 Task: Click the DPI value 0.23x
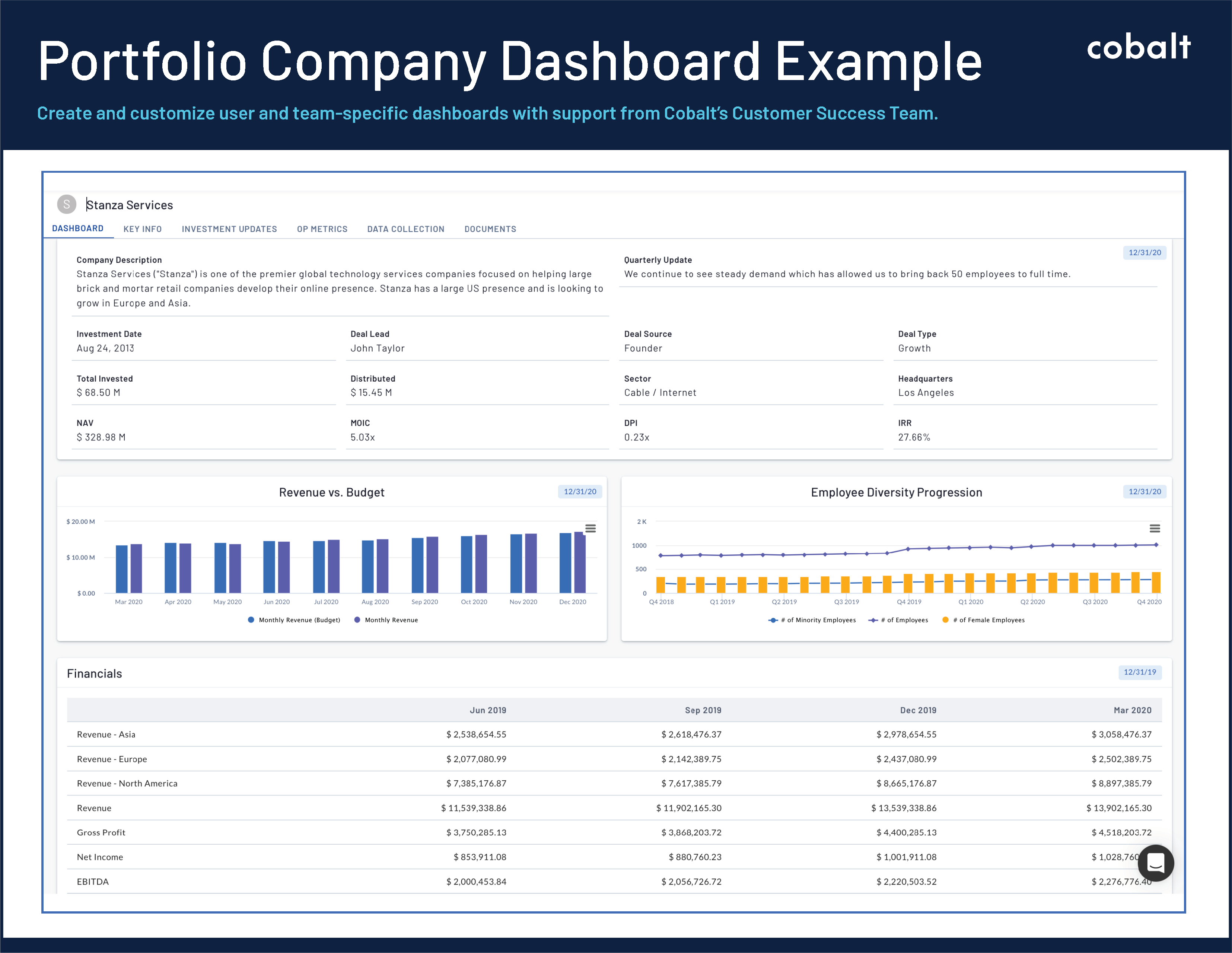(636, 437)
